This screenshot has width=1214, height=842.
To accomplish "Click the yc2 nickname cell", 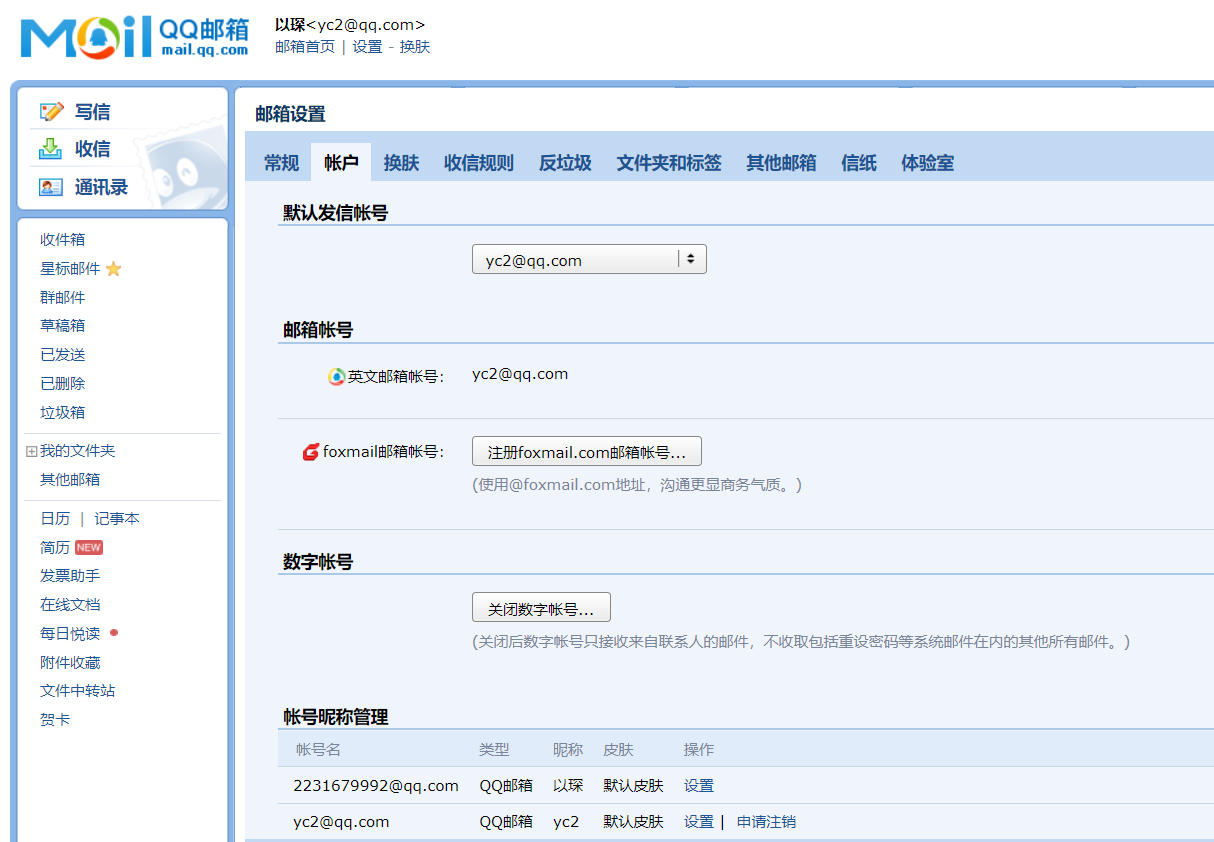I will 566,822.
